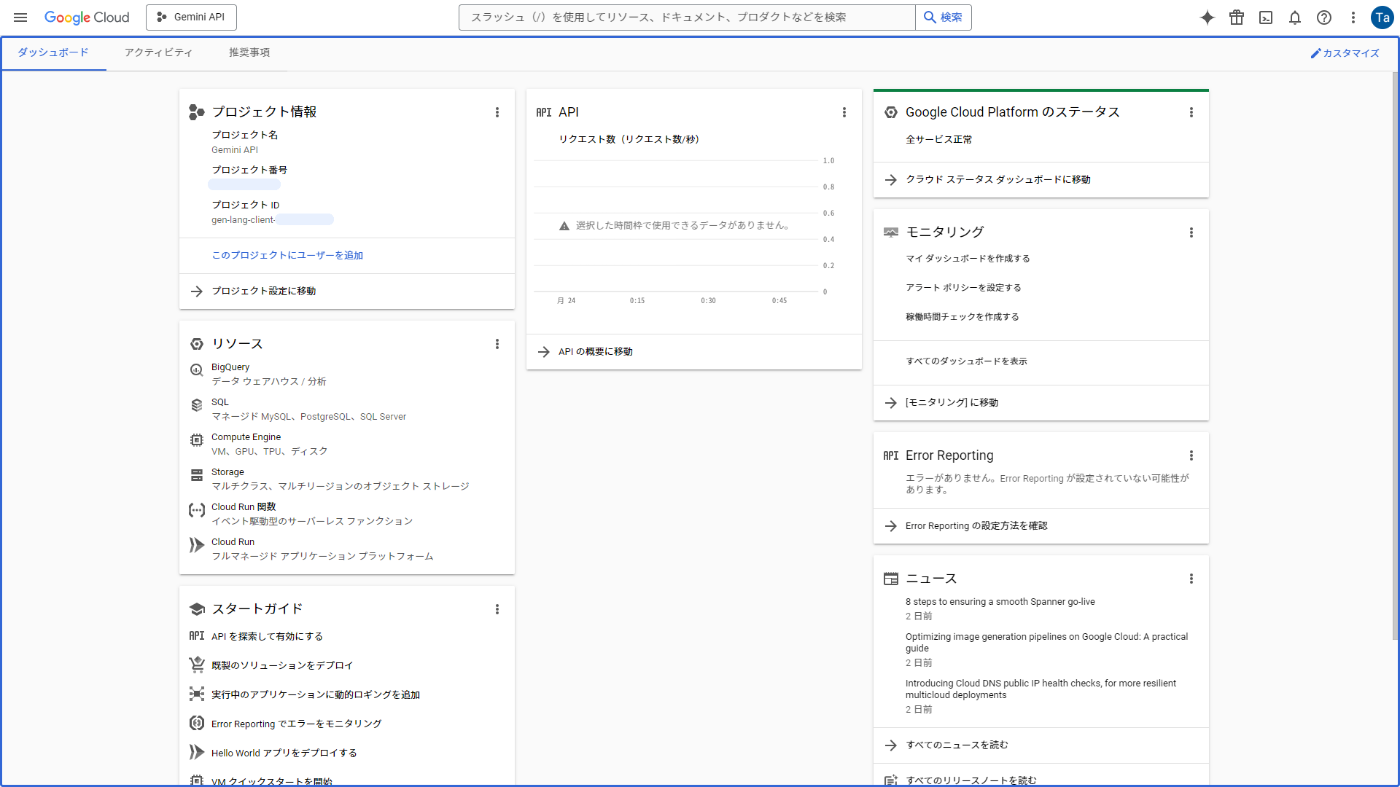Click the Compute Engine chip icon
This screenshot has width=1400, height=787.
[x=197, y=440]
